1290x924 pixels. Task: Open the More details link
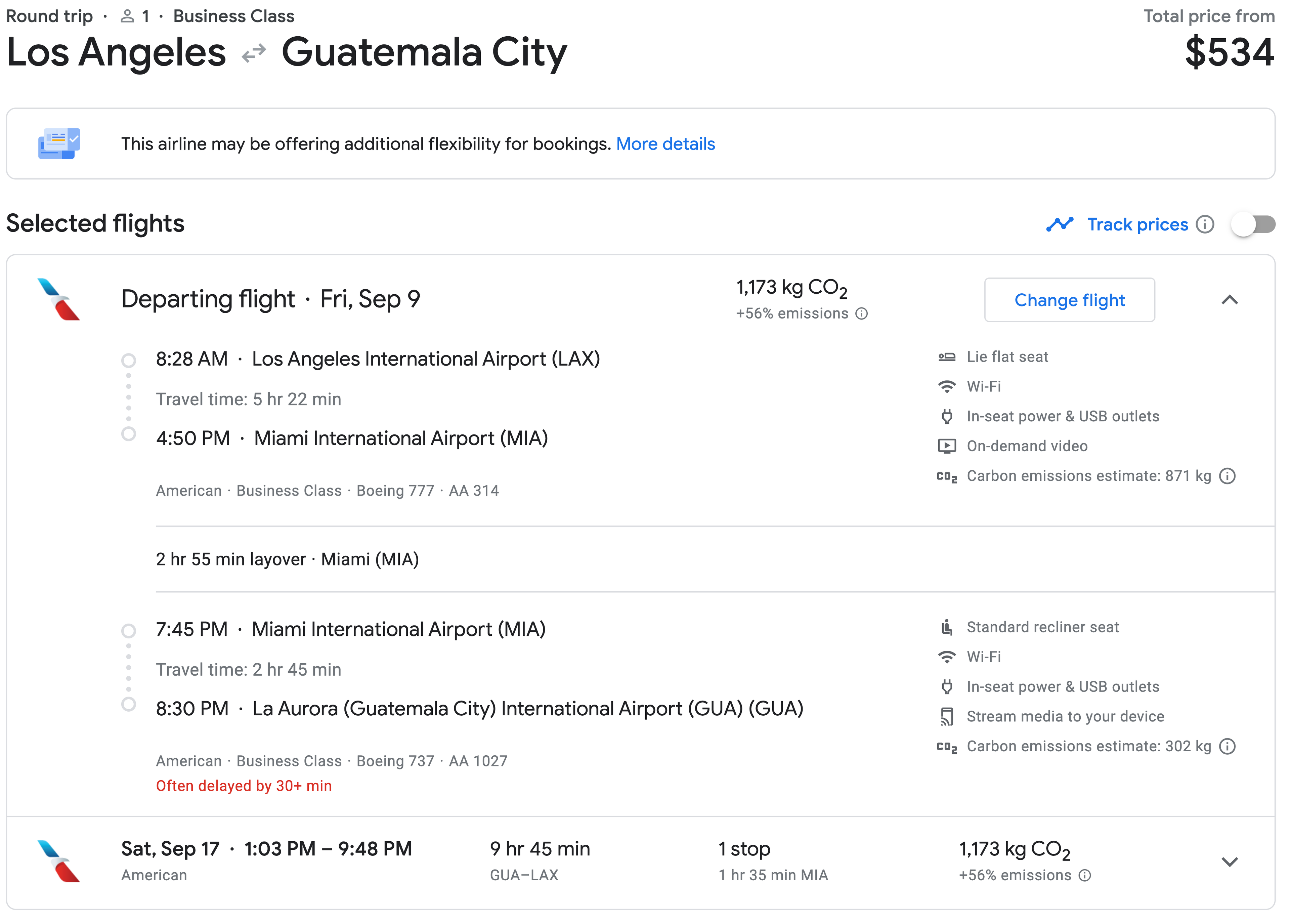pyautogui.click(x=665, y=144)
